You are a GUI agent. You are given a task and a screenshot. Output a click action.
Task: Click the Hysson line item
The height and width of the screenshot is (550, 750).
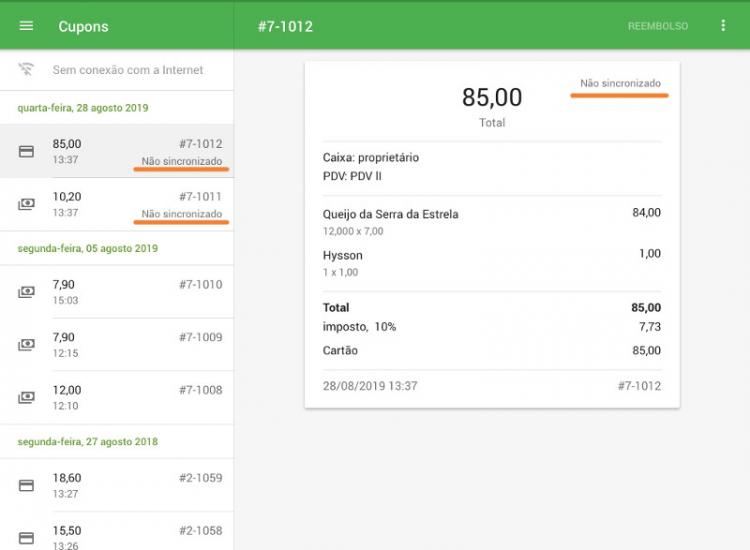pos(343,255)
